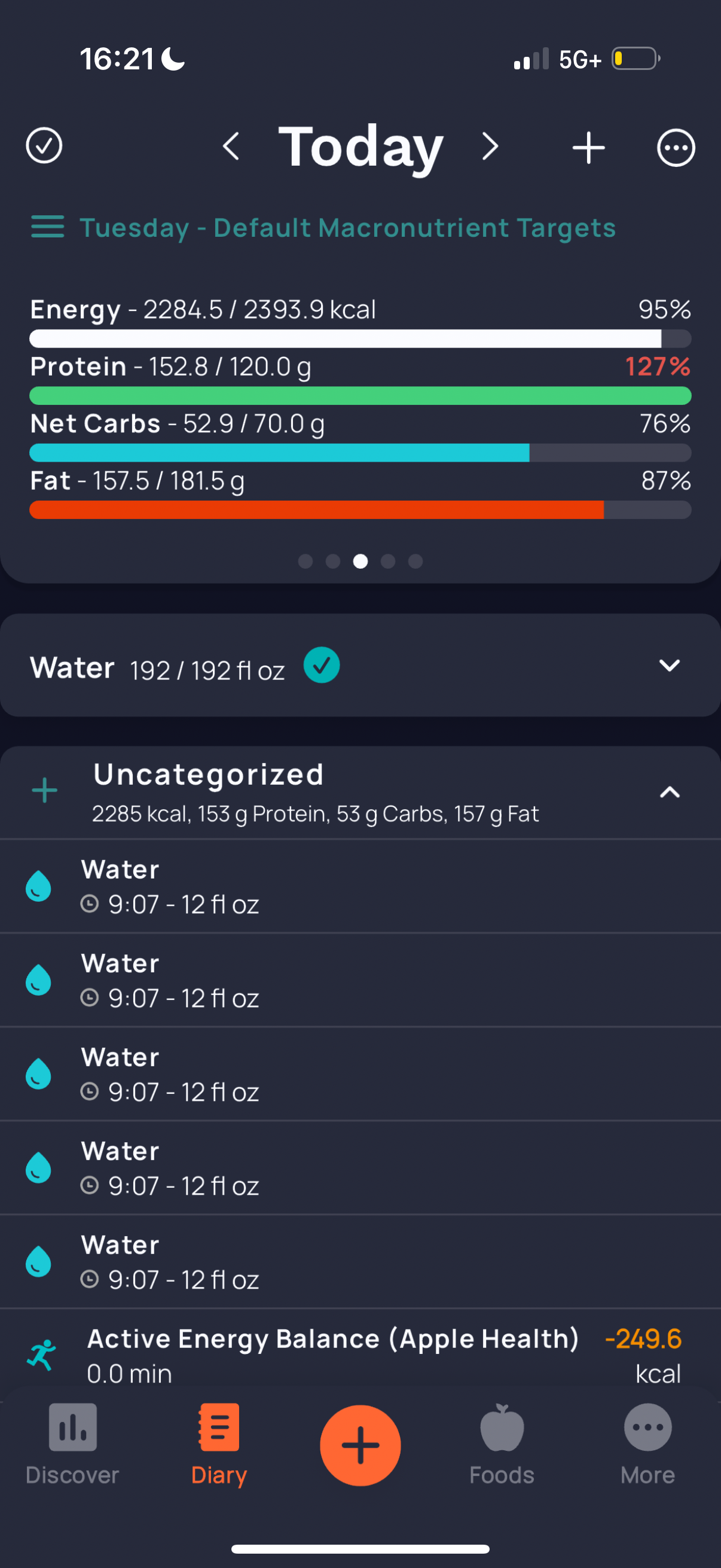Tap the Today date title
The width and height of the screenshot is (721, 1568).
[361, 147]
